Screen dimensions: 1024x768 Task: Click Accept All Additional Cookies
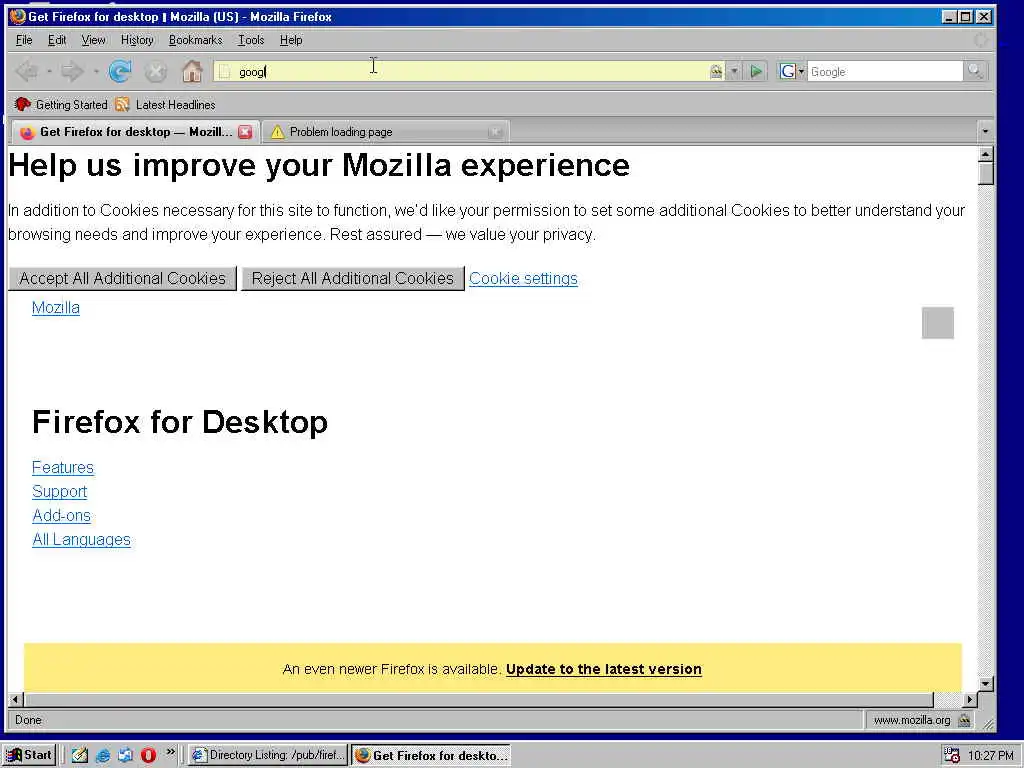pyautogui.click(x=122, y=278)
